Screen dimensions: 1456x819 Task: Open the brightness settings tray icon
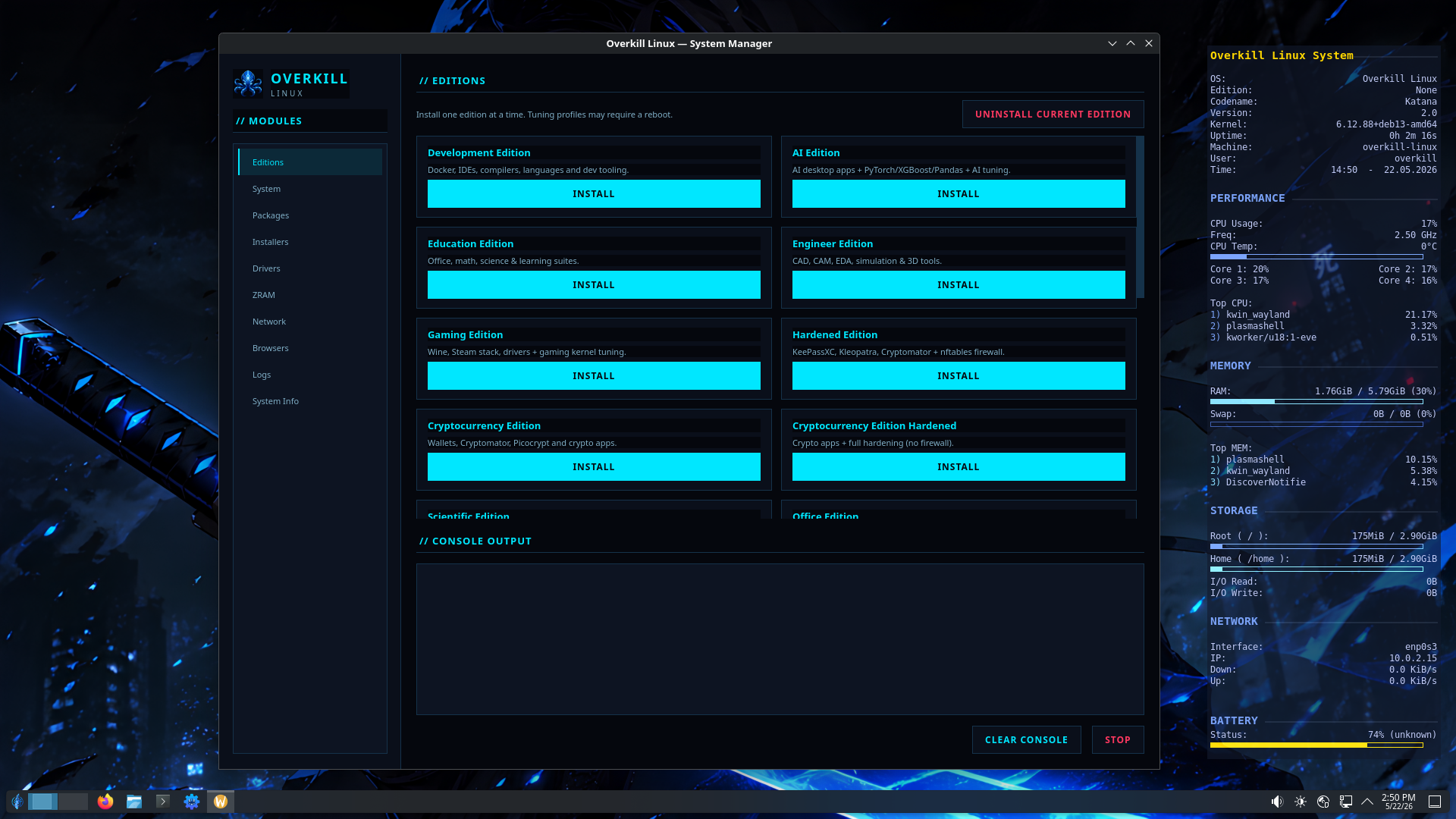1301,802
